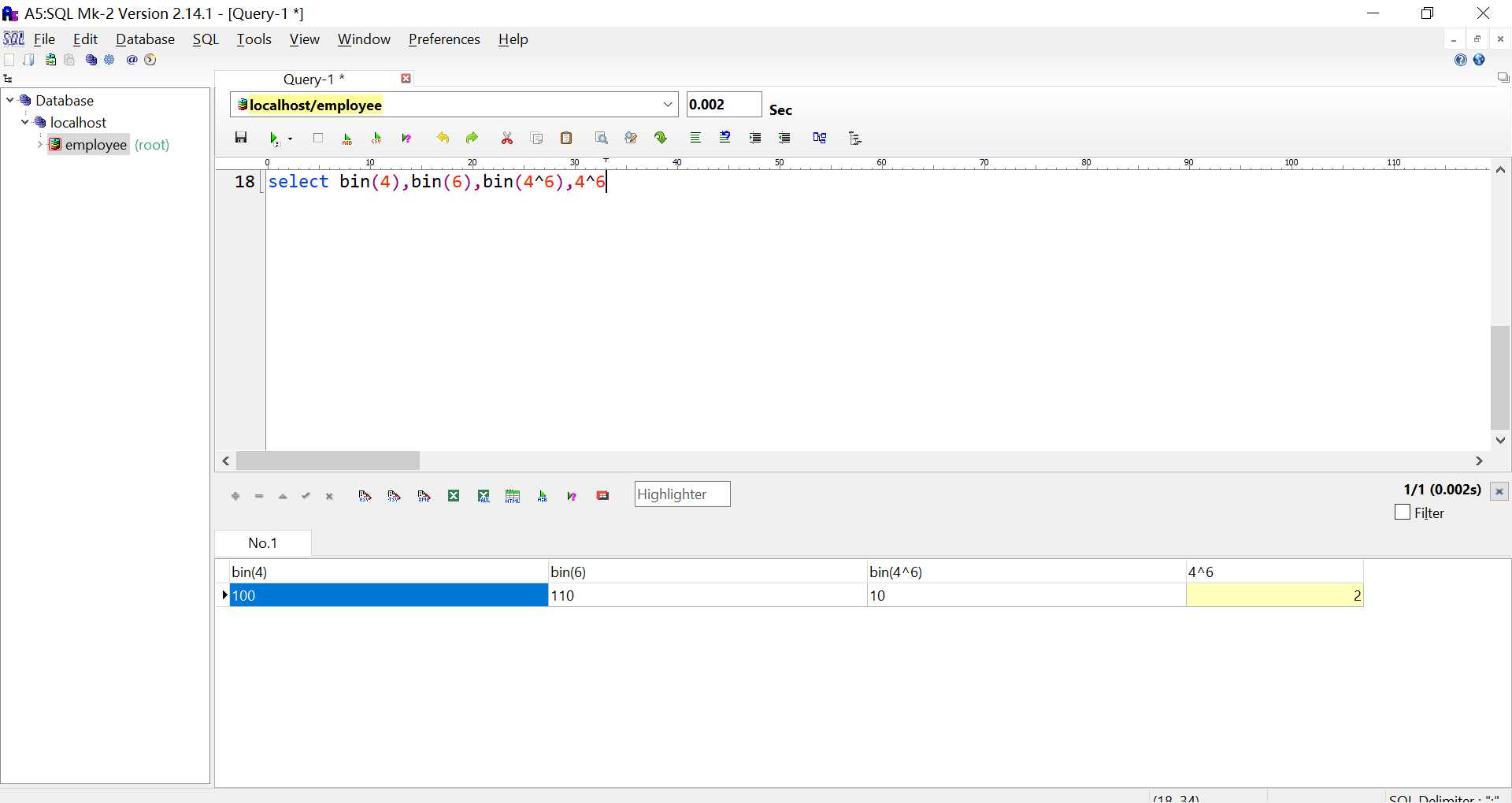The image size is (1512, 803).
Task: Click the plus add-row icon in result toolbar
Action: [x=235, y=496]
